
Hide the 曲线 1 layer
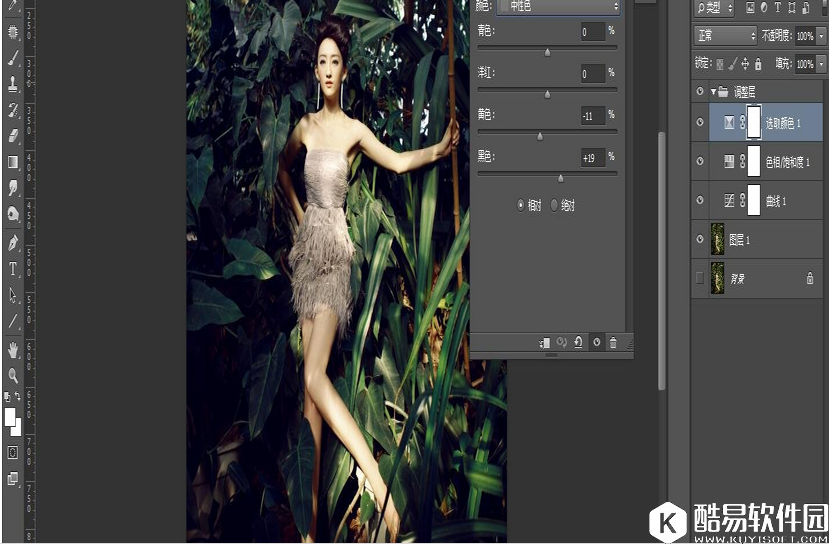(700, 200)
